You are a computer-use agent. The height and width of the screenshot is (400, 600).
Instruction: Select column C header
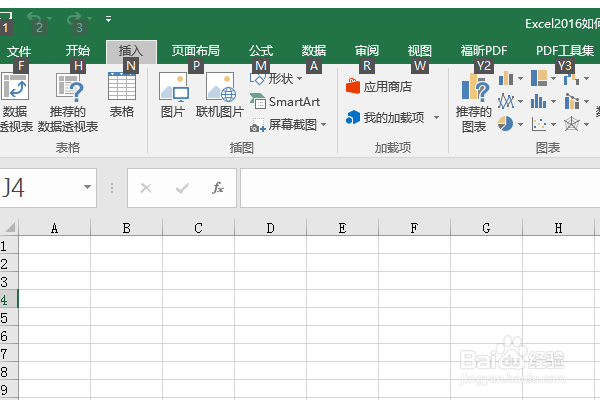(198, 228)
